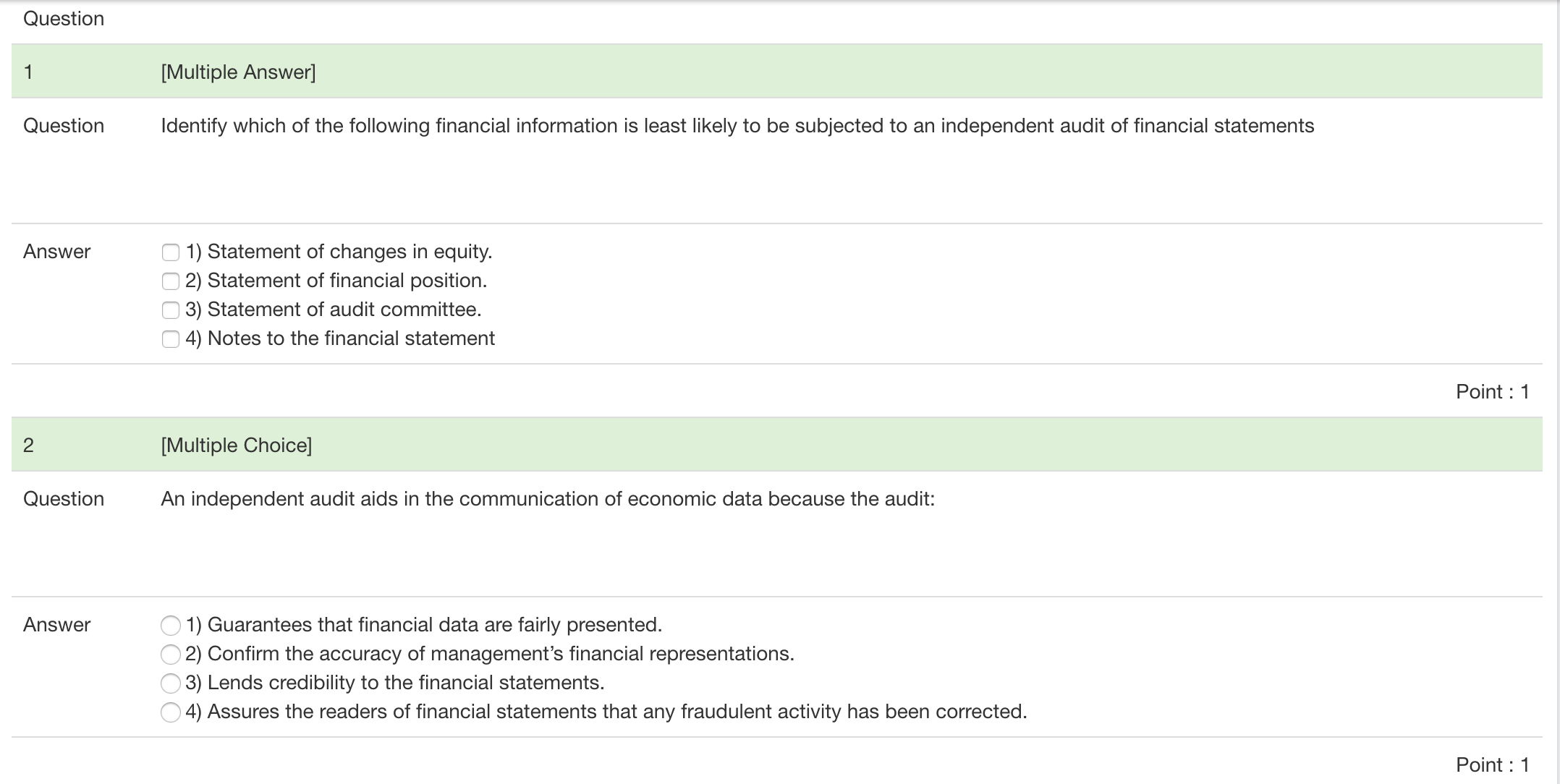
Task: Click the Point : 1 text for question 1
Action: (1493, 391)
